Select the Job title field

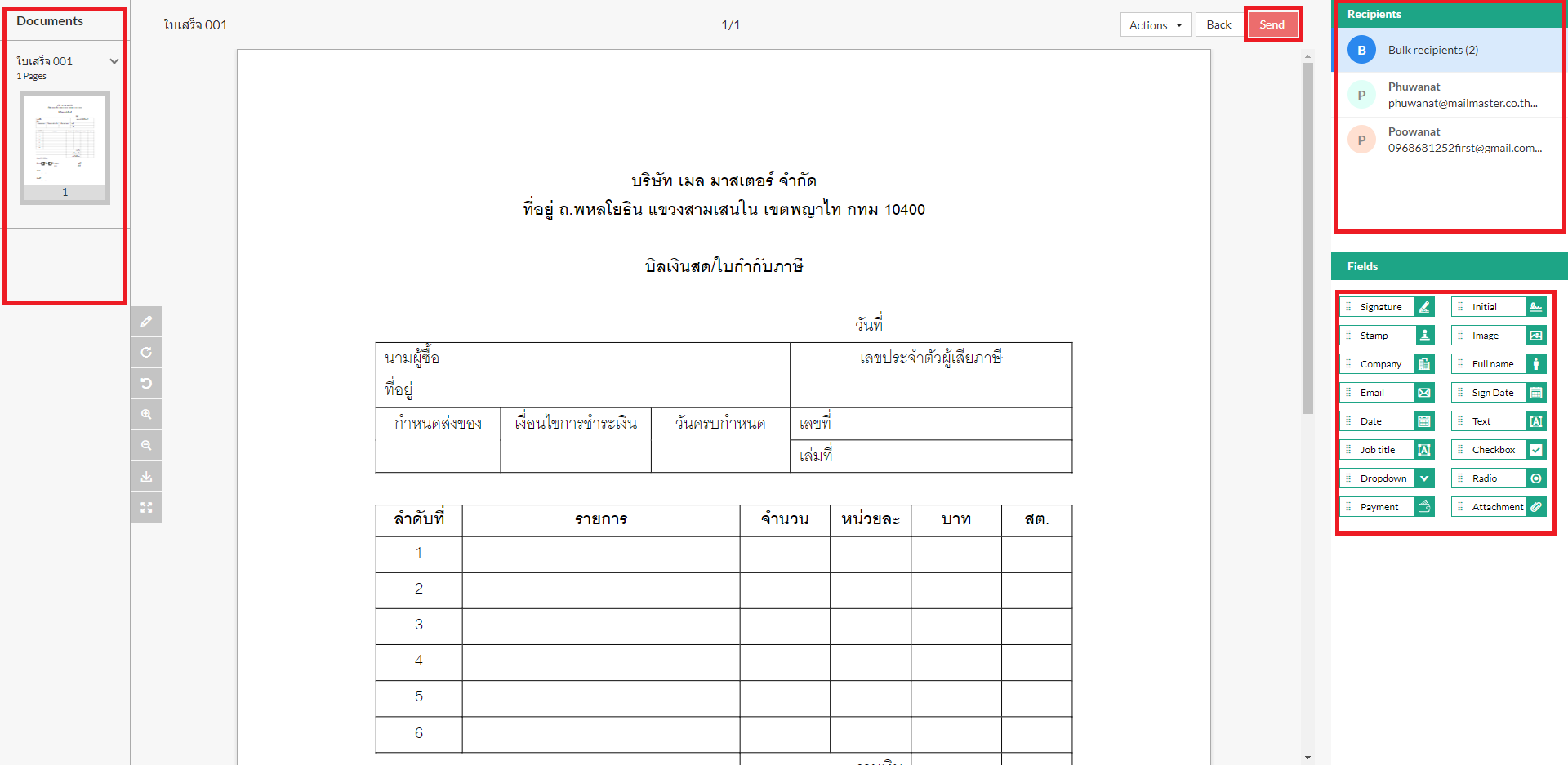coord(1388,450)
